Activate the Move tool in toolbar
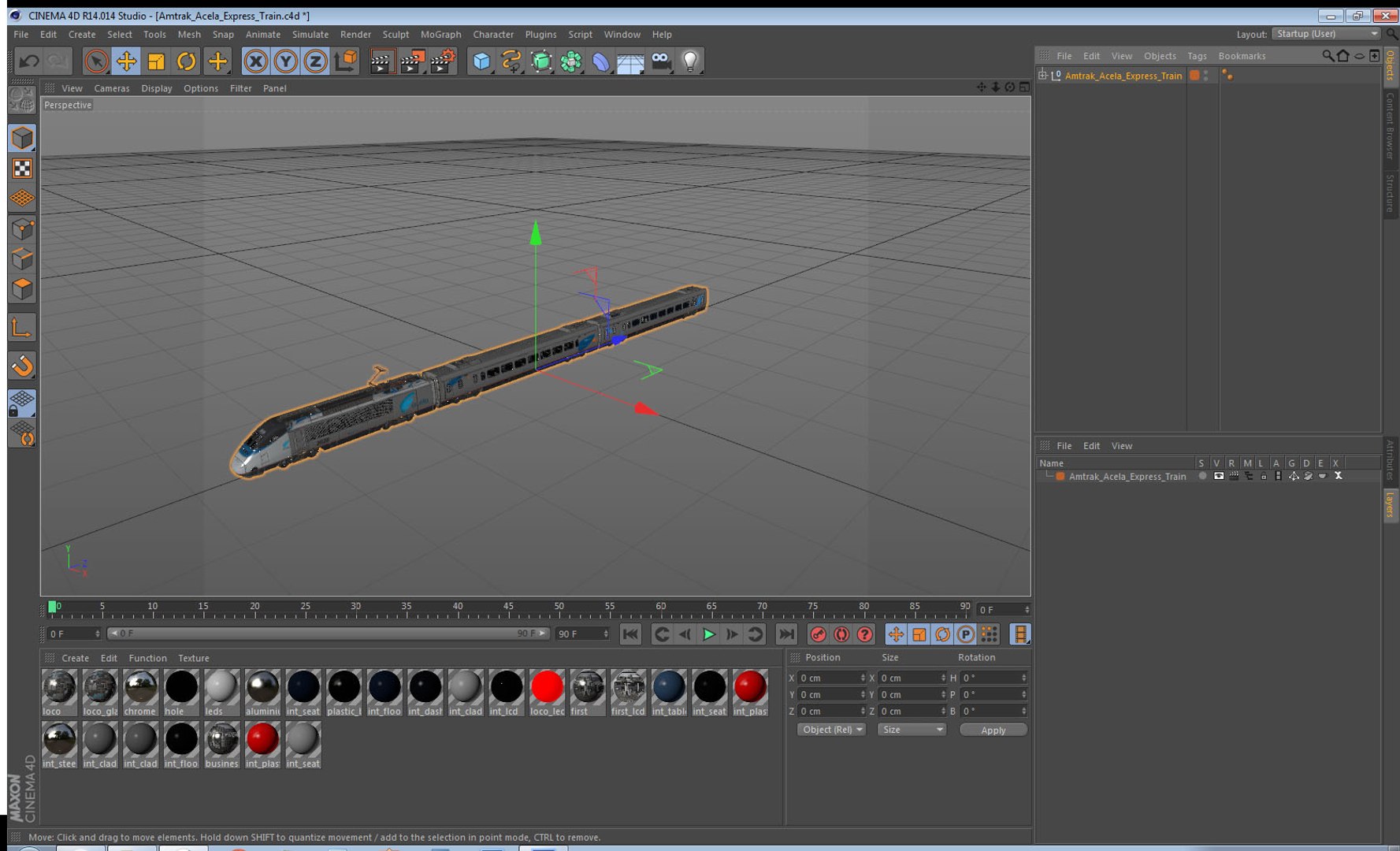Image resolution: width=1400 pixels, height=851 pixels. 126,61
